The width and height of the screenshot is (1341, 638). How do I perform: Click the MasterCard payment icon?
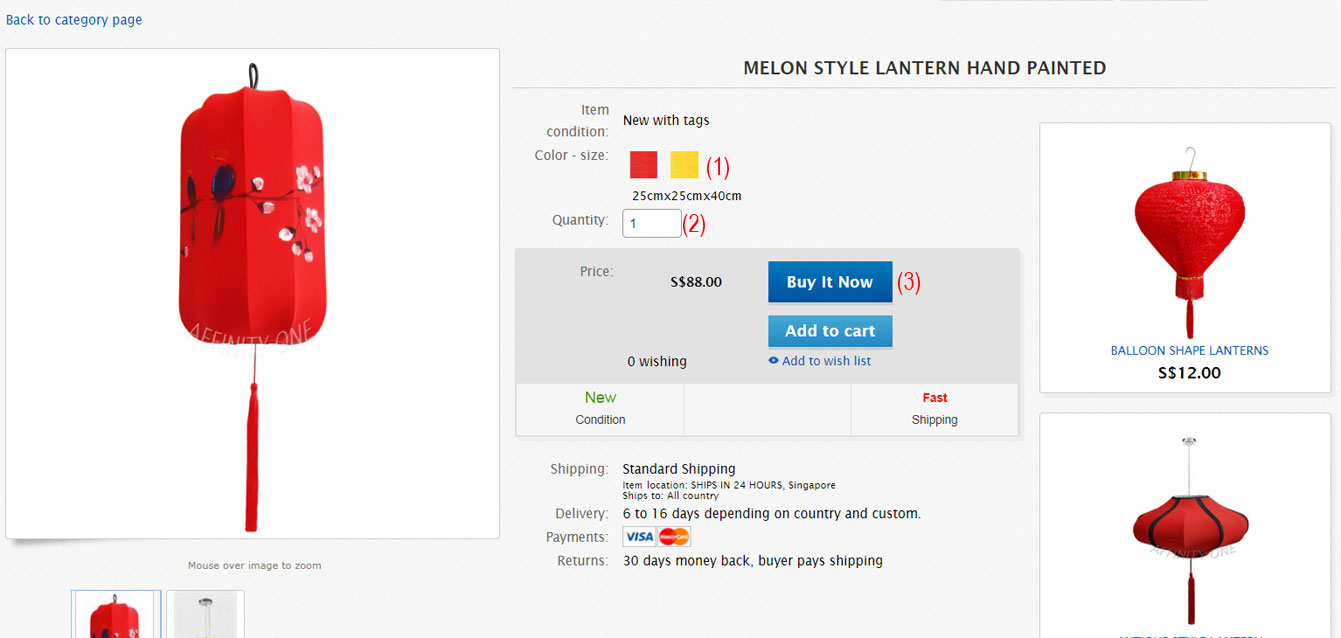pos(675,537)
